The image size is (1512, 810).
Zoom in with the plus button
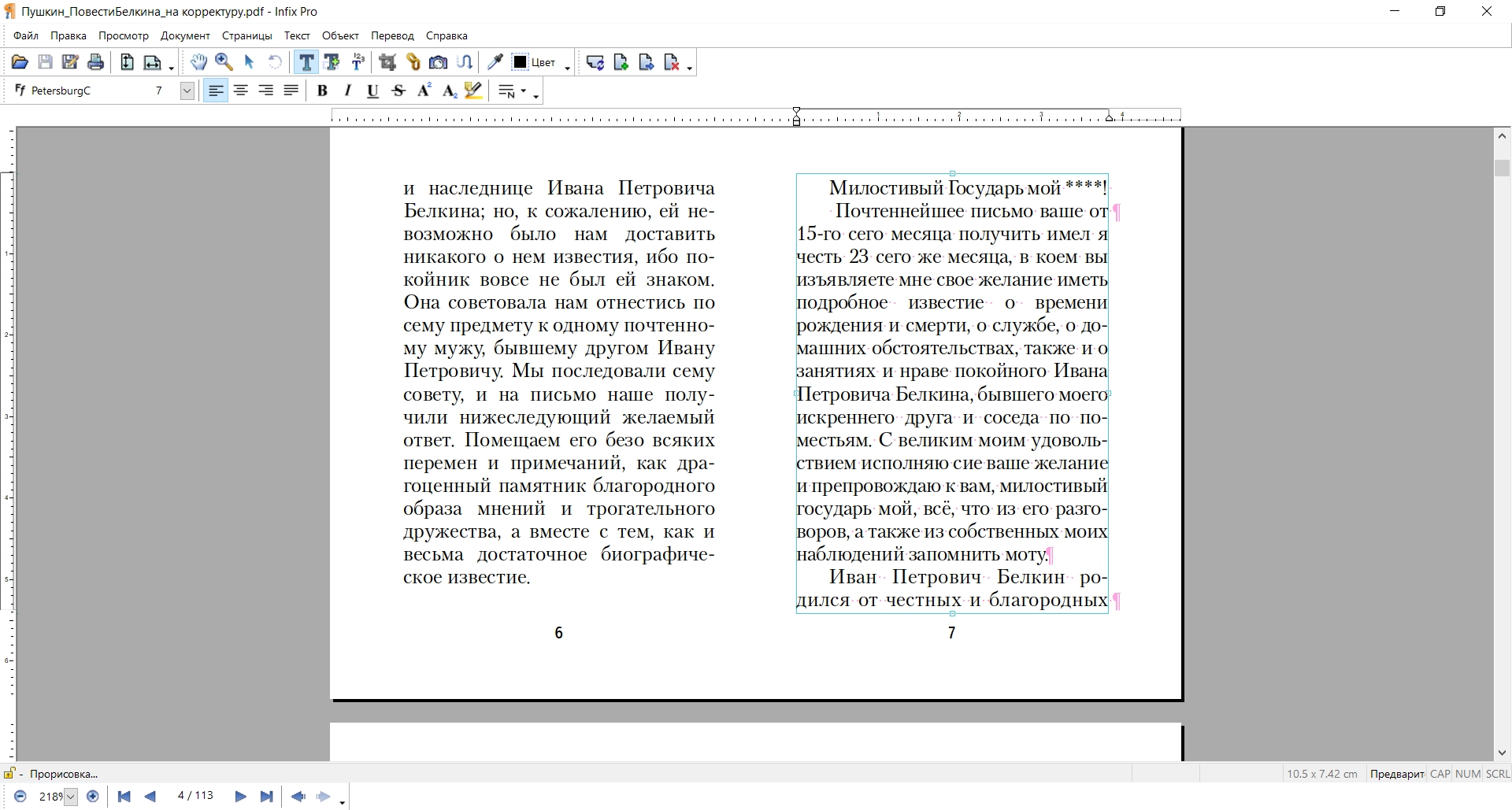92,797
